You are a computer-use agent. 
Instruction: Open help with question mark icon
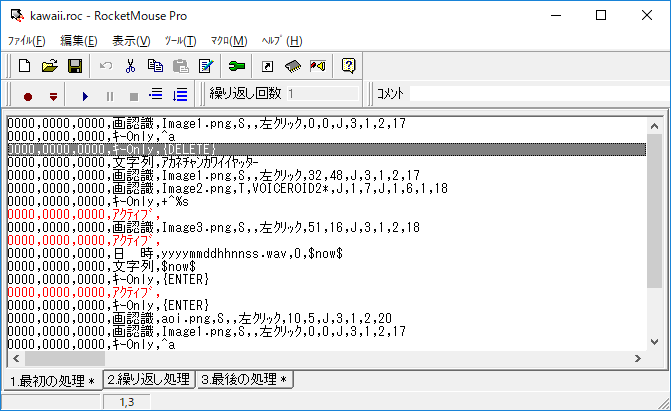(x=348, y=66)
